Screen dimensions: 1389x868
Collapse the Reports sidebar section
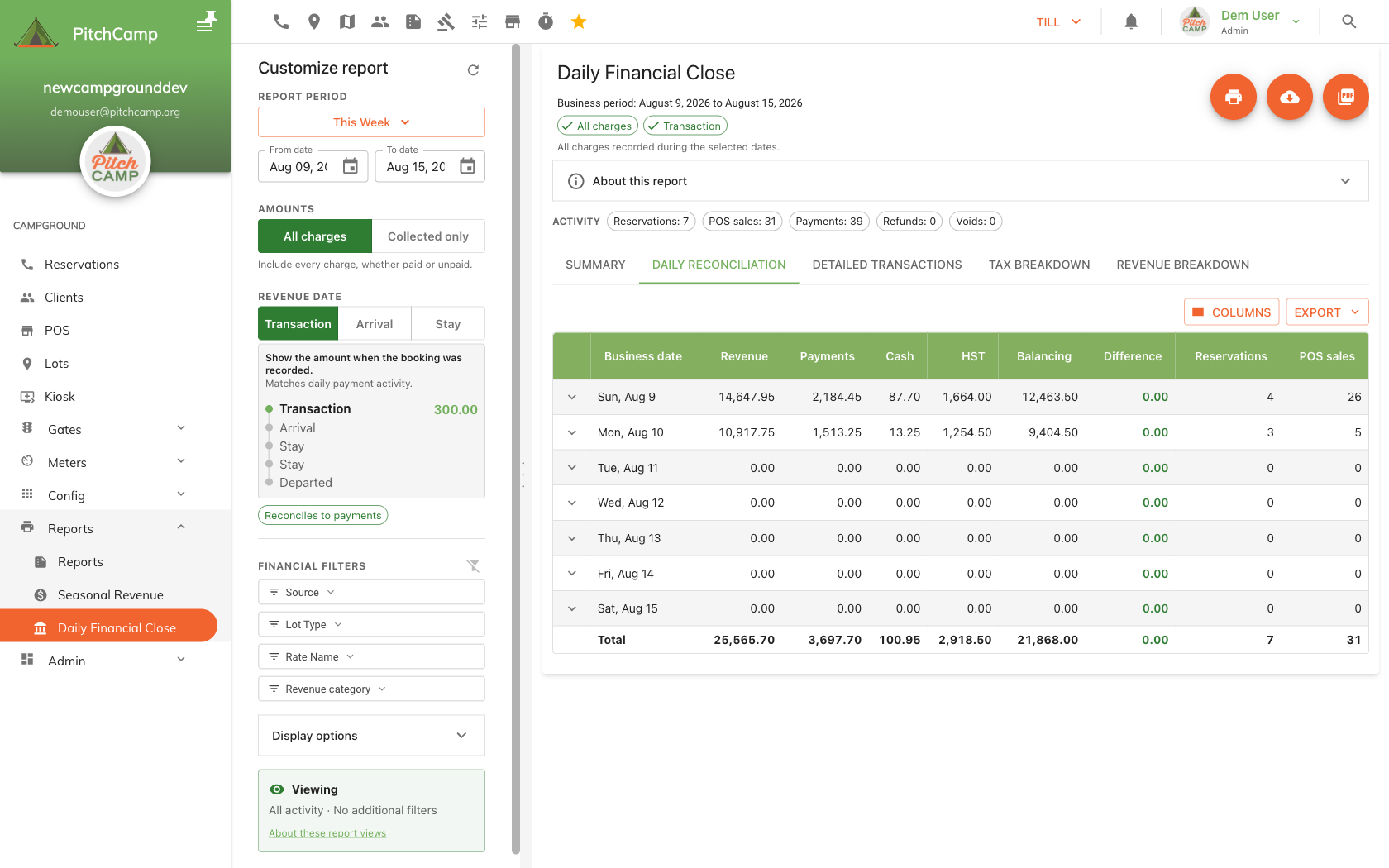point(115,529)
